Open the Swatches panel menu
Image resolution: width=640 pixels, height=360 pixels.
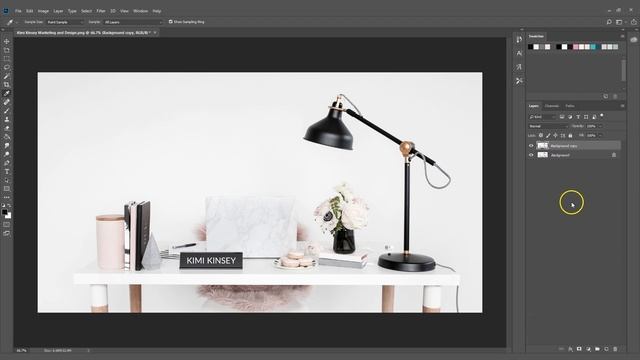pyautogui.click(x=622, y=36)
